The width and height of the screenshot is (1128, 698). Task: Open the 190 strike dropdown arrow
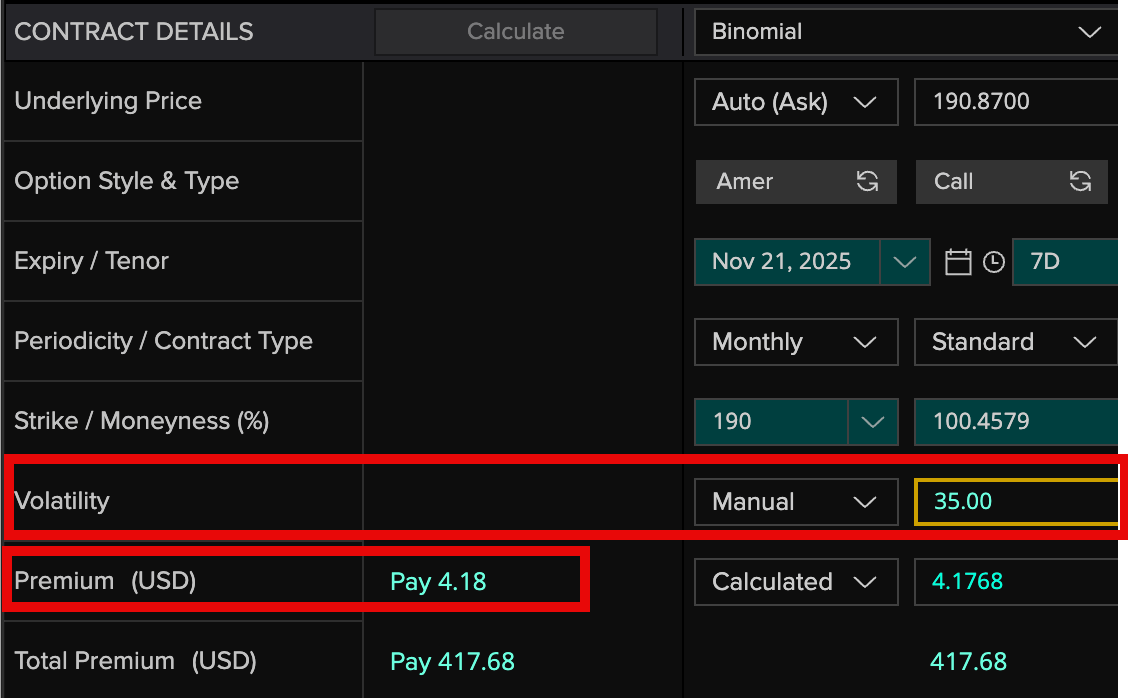(872, 422)
